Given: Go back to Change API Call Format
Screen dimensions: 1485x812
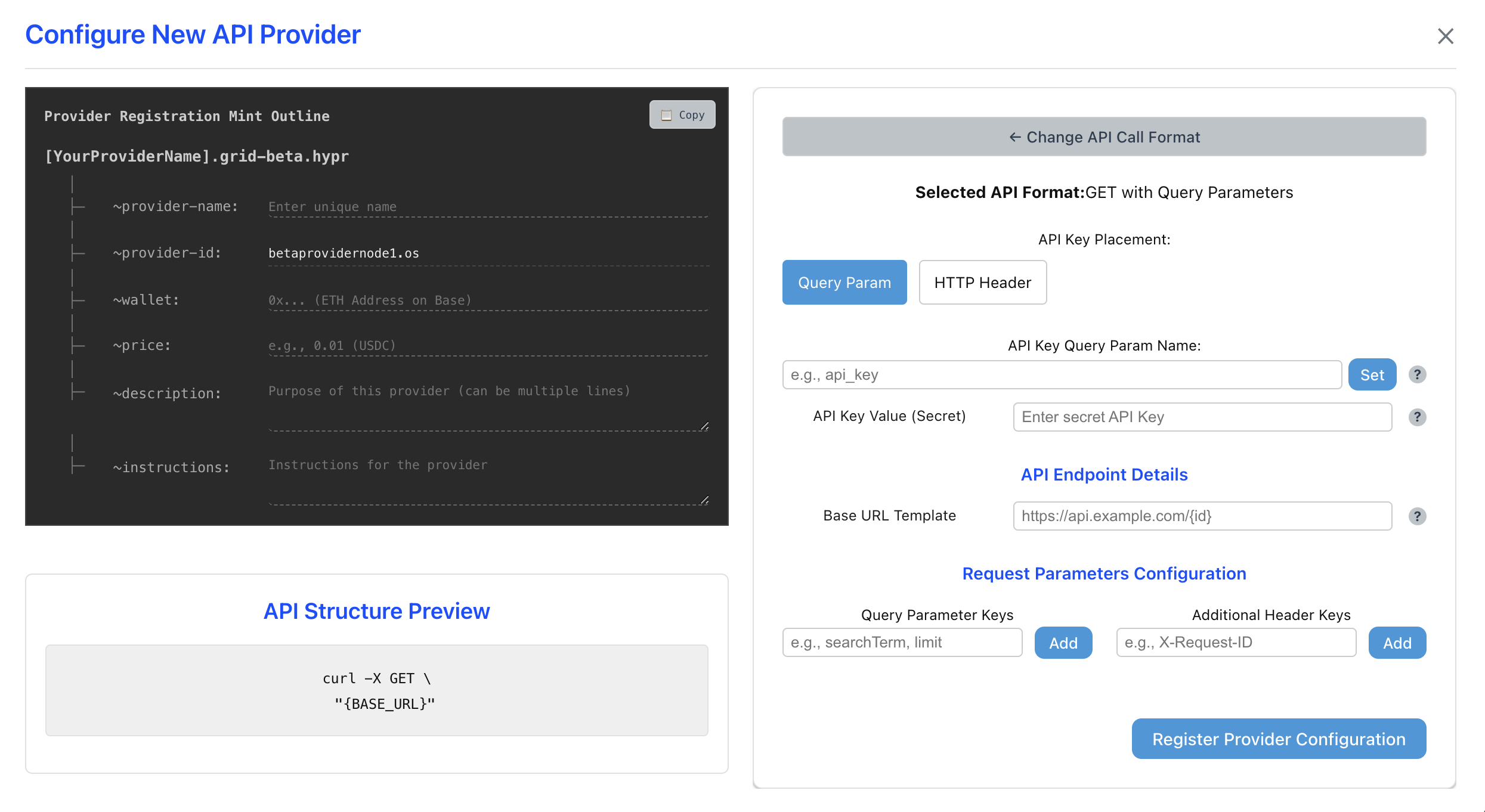Looking at the screenshot, I should point(1104,137).
